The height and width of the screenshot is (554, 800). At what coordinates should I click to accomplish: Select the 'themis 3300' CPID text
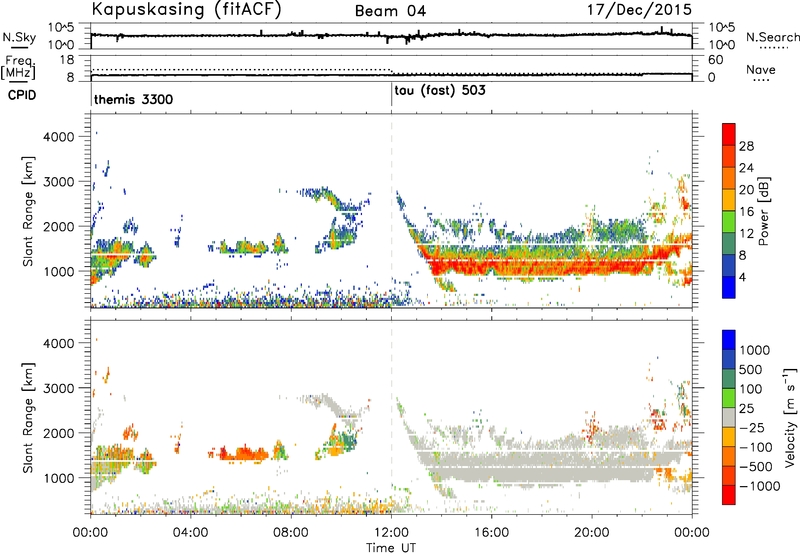[x=134, y=99]
